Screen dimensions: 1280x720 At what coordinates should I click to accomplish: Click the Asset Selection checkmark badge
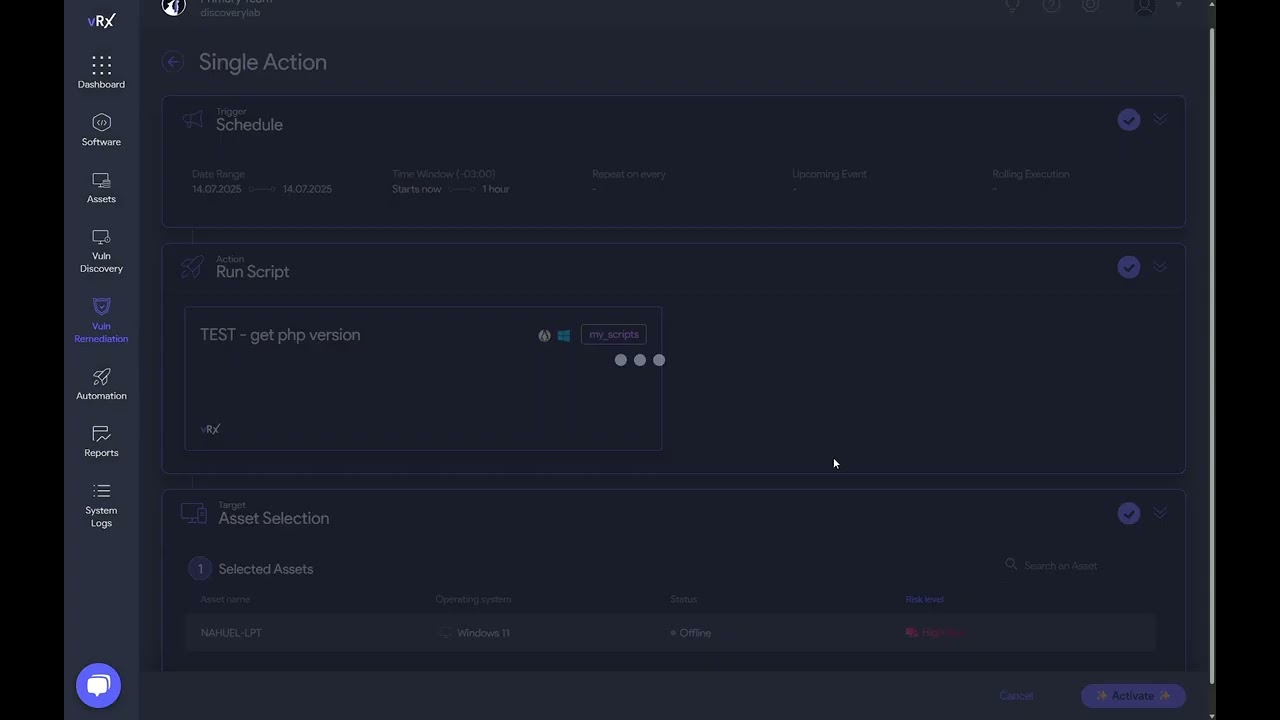[1129, 513]
